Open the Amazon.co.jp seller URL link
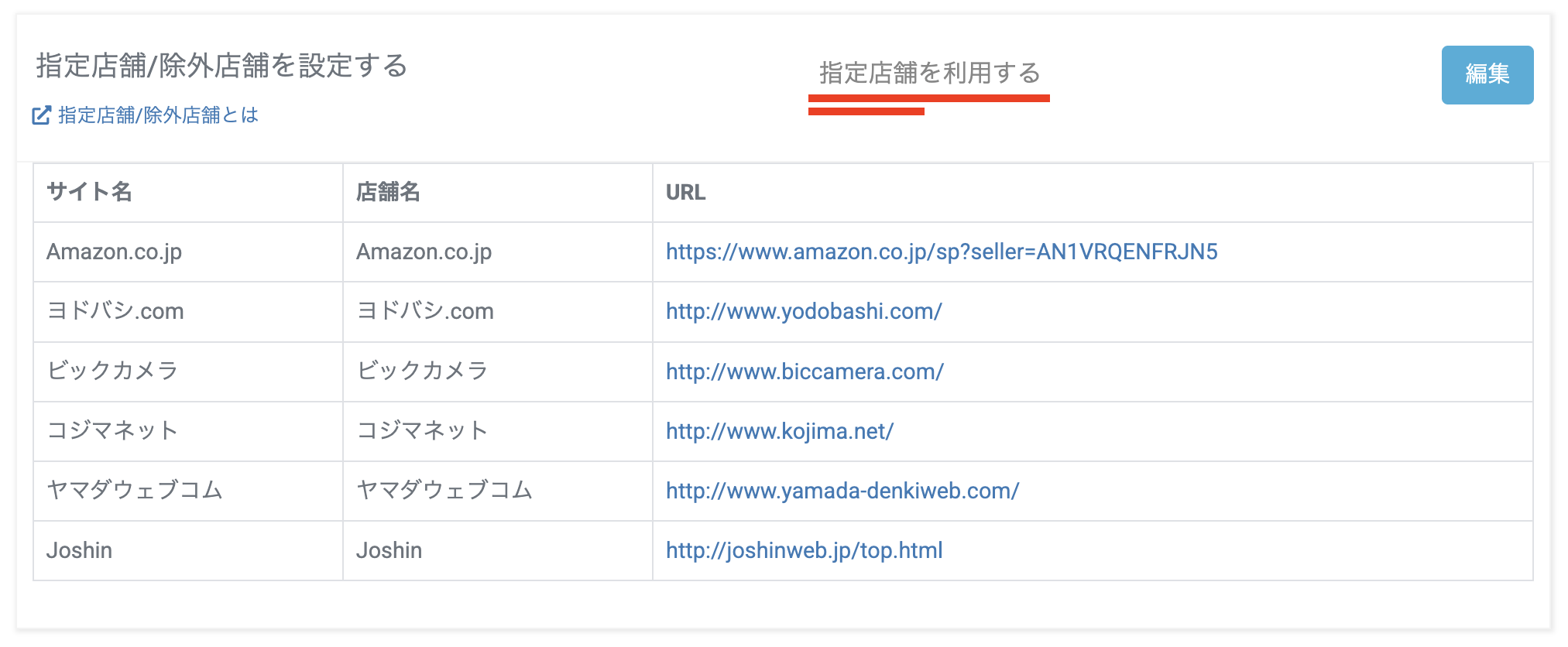The height and width of the screenshot is (647, 1568). pyautogui.click(x=941, y=252)
